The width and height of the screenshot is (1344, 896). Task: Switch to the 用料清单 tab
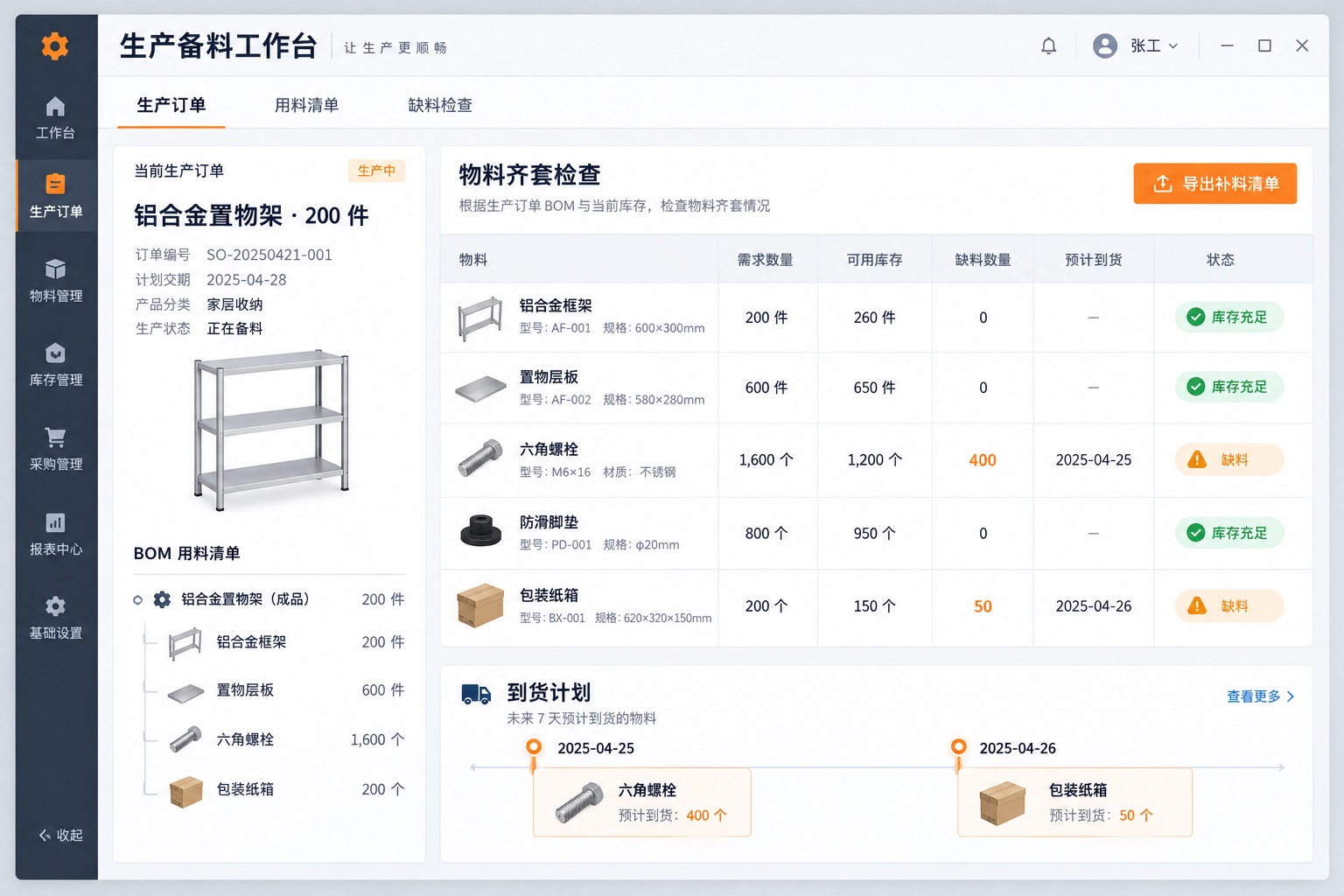coord(306,105)
